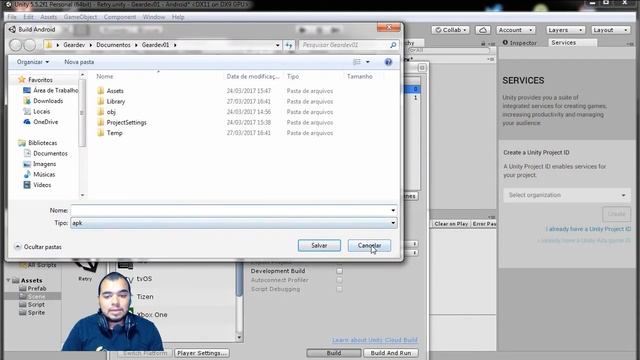
Task: Open the Window menu in Unity
Action: (x=154, y=17)
